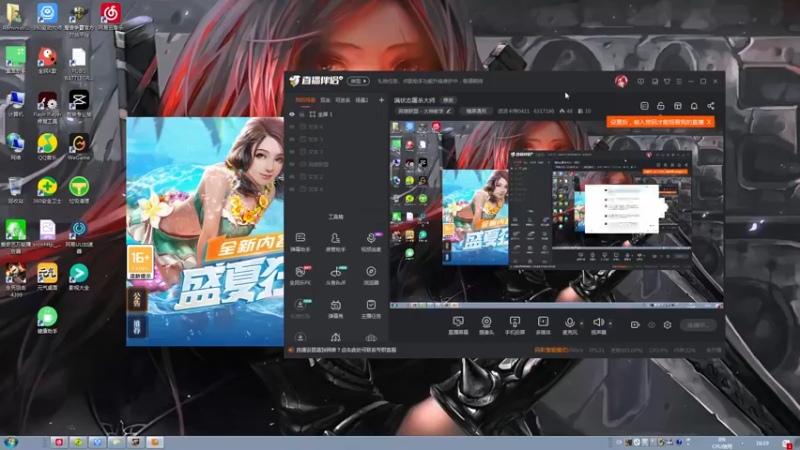Add 手机投屏 phone cast source
The image size is (800, 450).
click(x=515, y=326)
